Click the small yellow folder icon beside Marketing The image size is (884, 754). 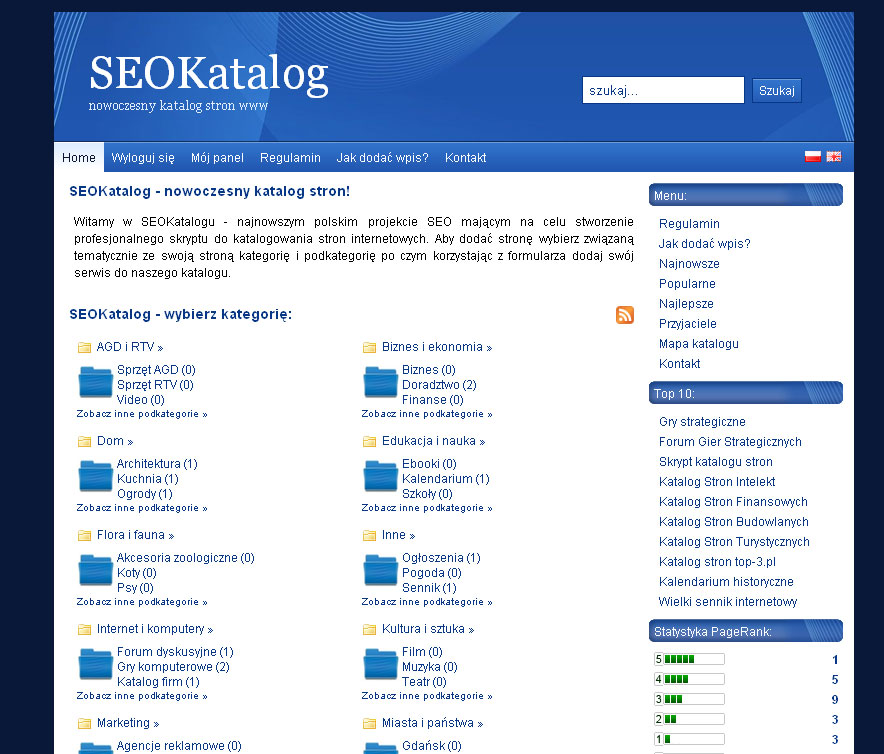click(x=84, y=723)
